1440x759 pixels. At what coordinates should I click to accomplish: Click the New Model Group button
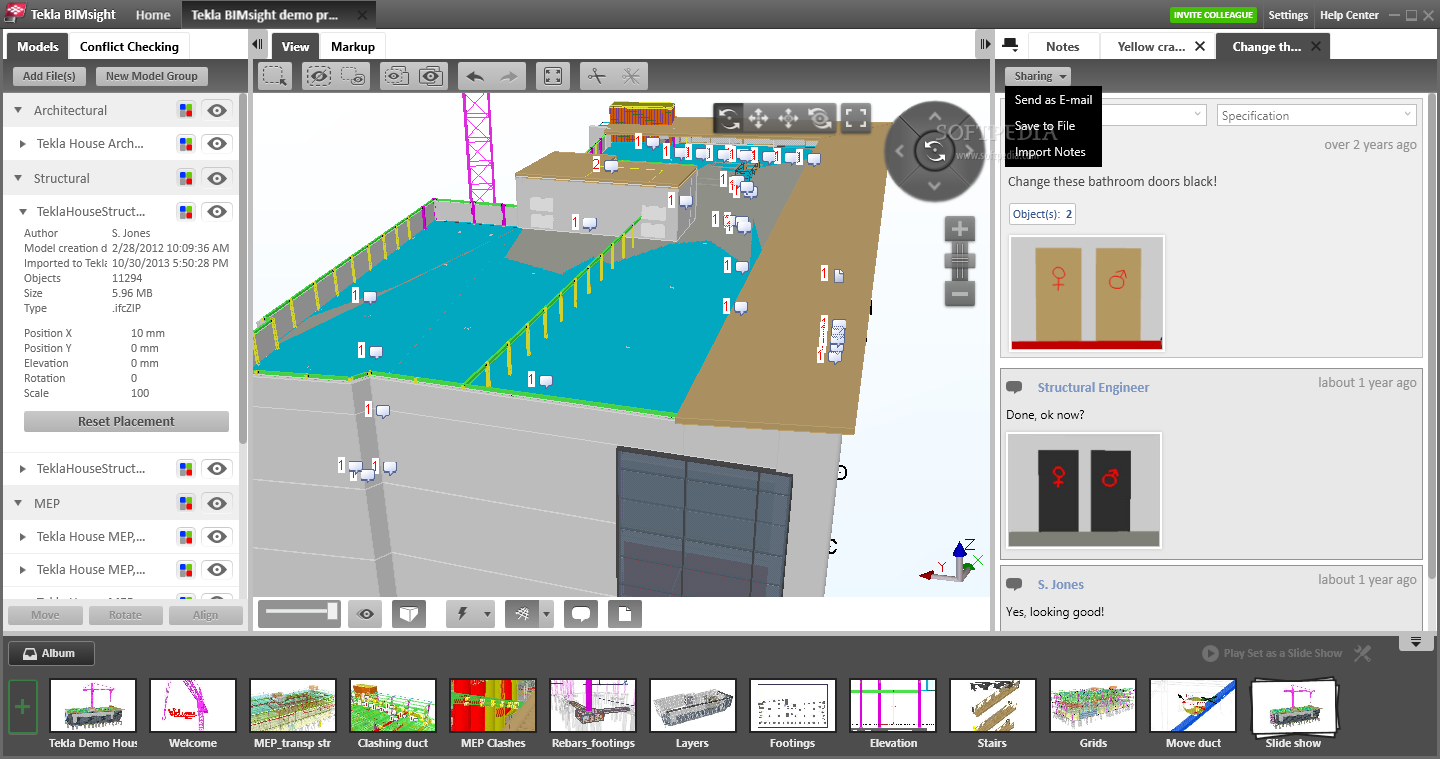coord(152,76)
